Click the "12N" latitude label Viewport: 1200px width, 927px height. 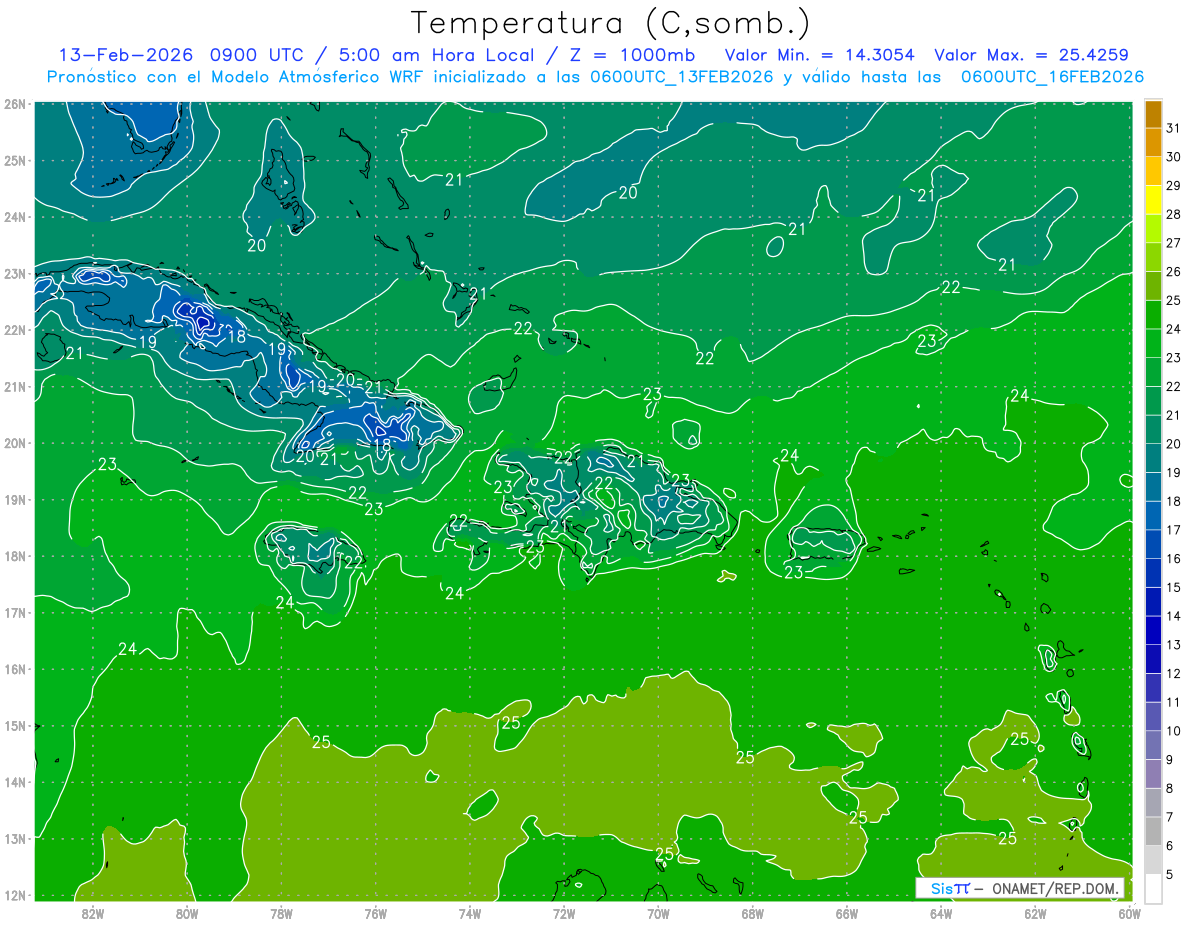point(15,895)
